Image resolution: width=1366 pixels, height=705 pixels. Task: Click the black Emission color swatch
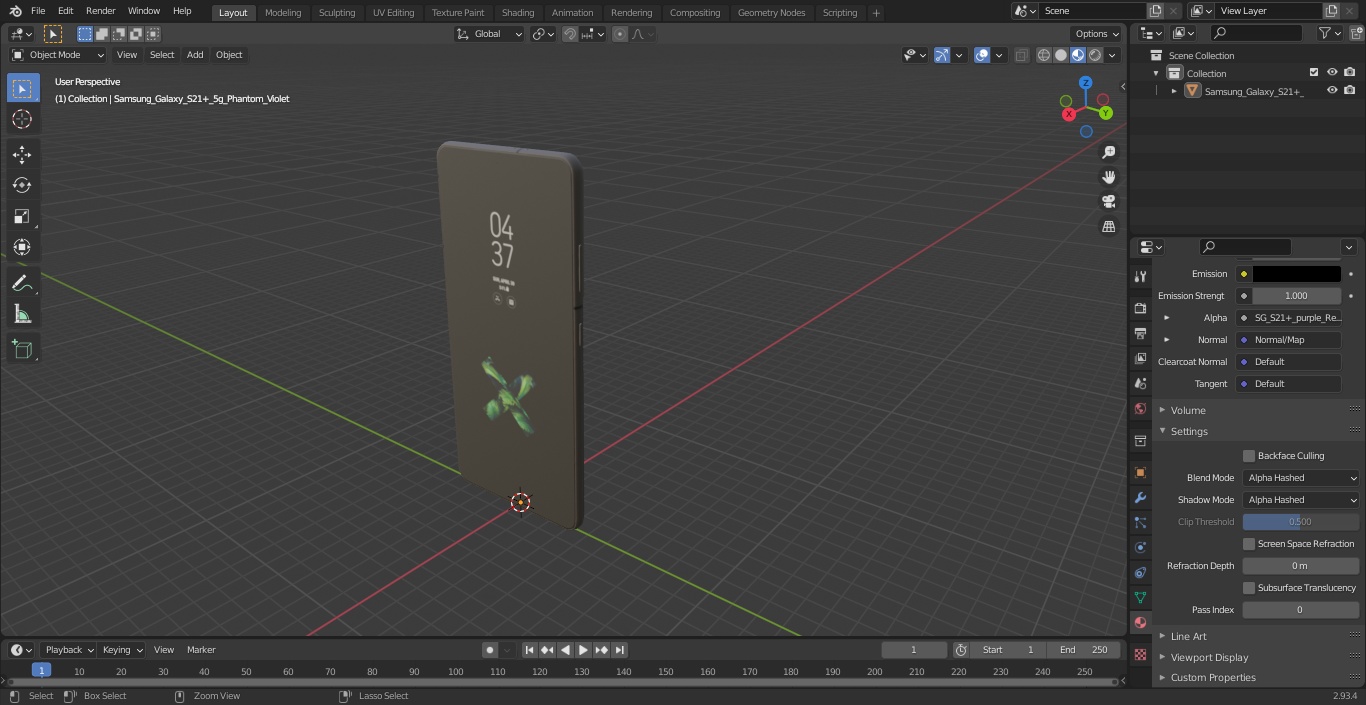point(1297,274)
